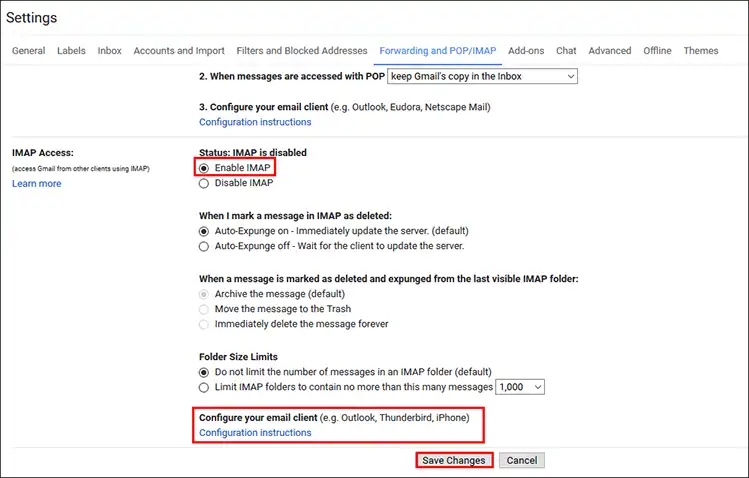Select Do not limit number of messages
This screenshot has height=478, width=749.
tap(204, 372)
